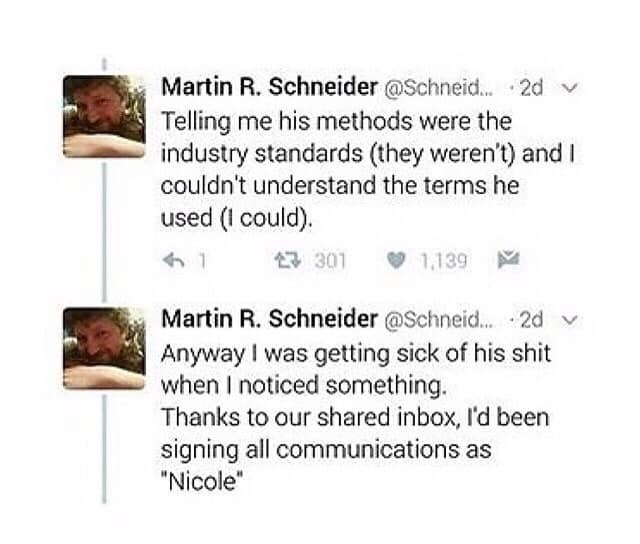Open the chevron menu on the "Nicole" tweet
The width and height of the screenshot is (640, 544).
(x=569, y=319)
